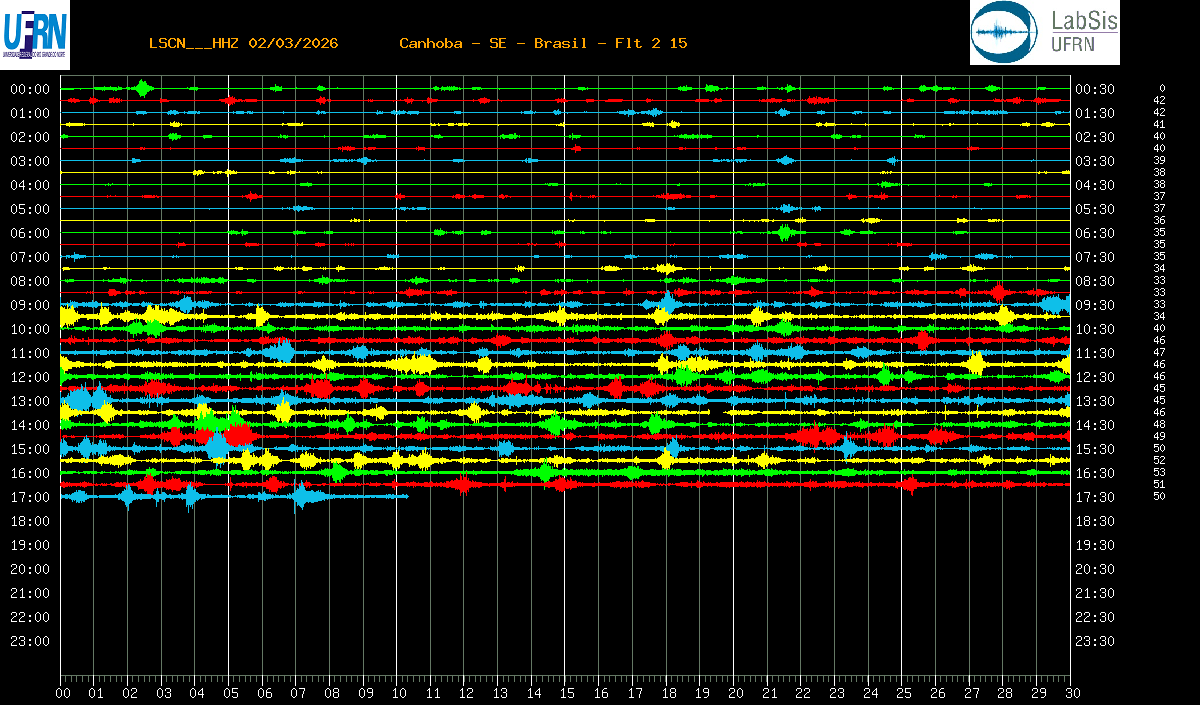The image size is (1200, 705).
Task: Select the 12:30 label on right axis
Action: tap(1094, 377)
